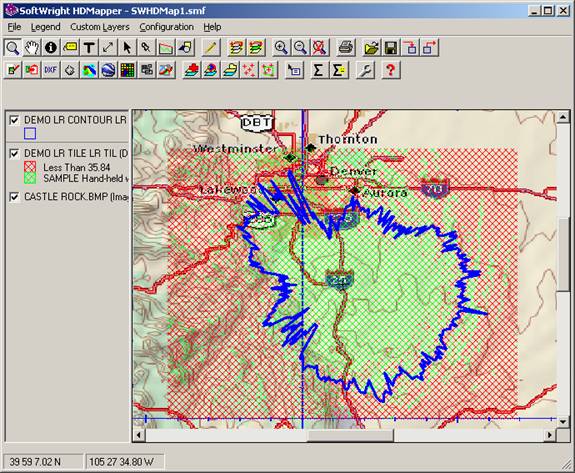
Task: Click the red question mark help icon
Action: [x=391, y=70]
